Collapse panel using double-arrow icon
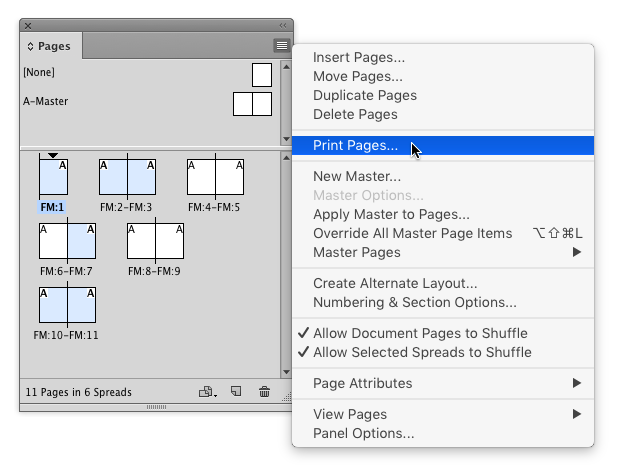Viewport: 617px width, 474px height. click(x=283, y=26)
